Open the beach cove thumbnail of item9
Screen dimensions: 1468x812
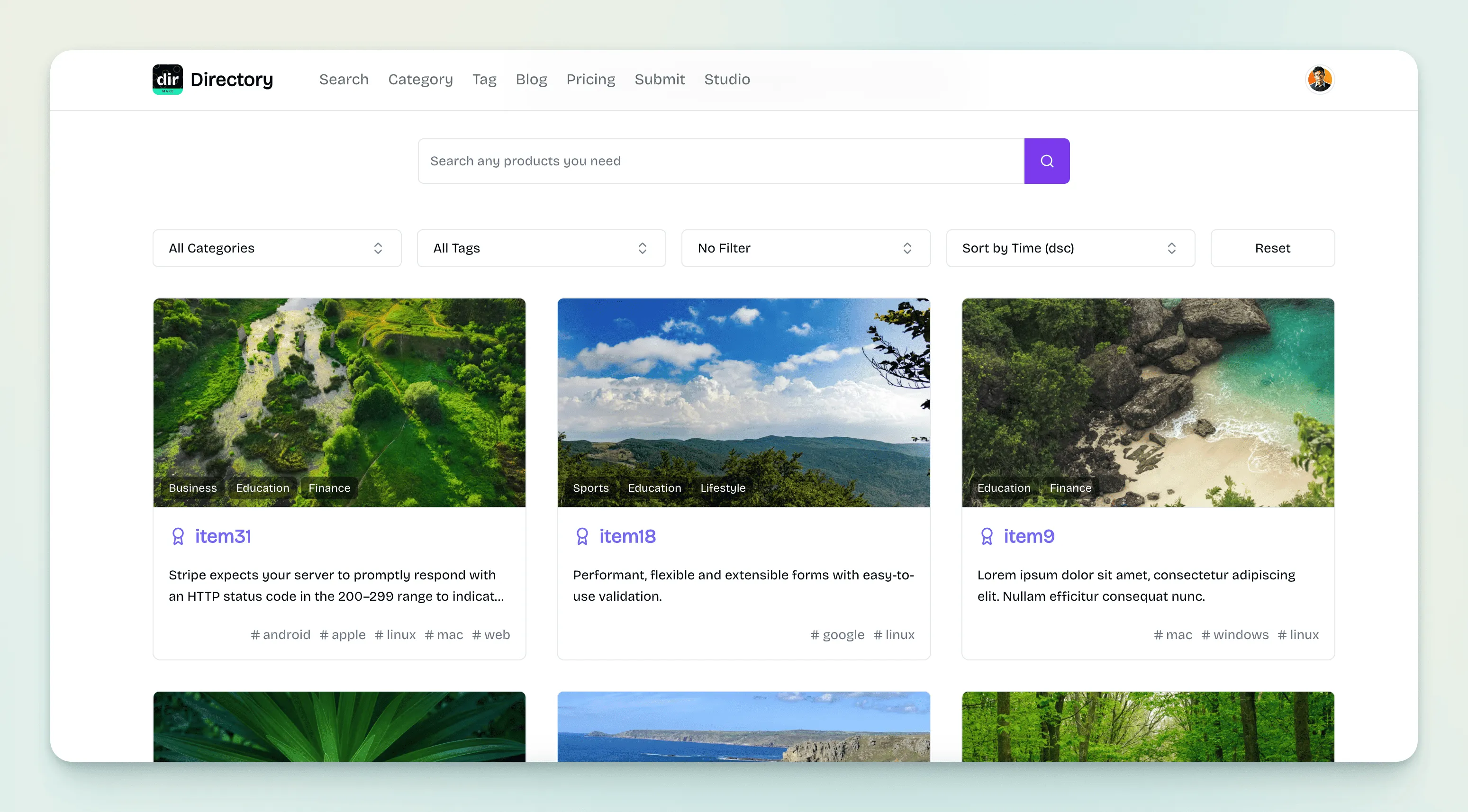pos(1148,388)
